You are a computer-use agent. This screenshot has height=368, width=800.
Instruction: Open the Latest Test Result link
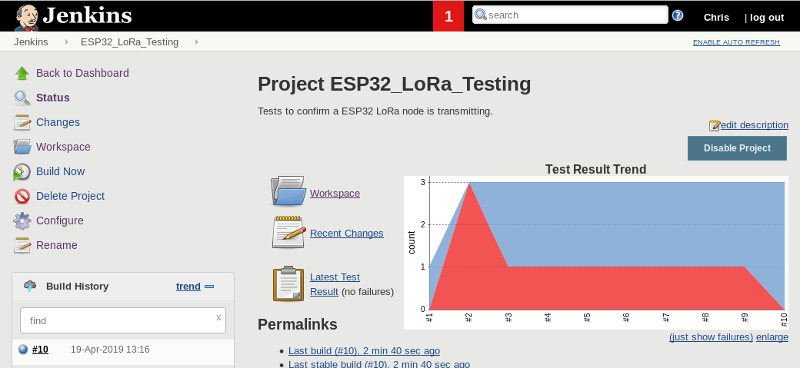click(x=335, y=284)
